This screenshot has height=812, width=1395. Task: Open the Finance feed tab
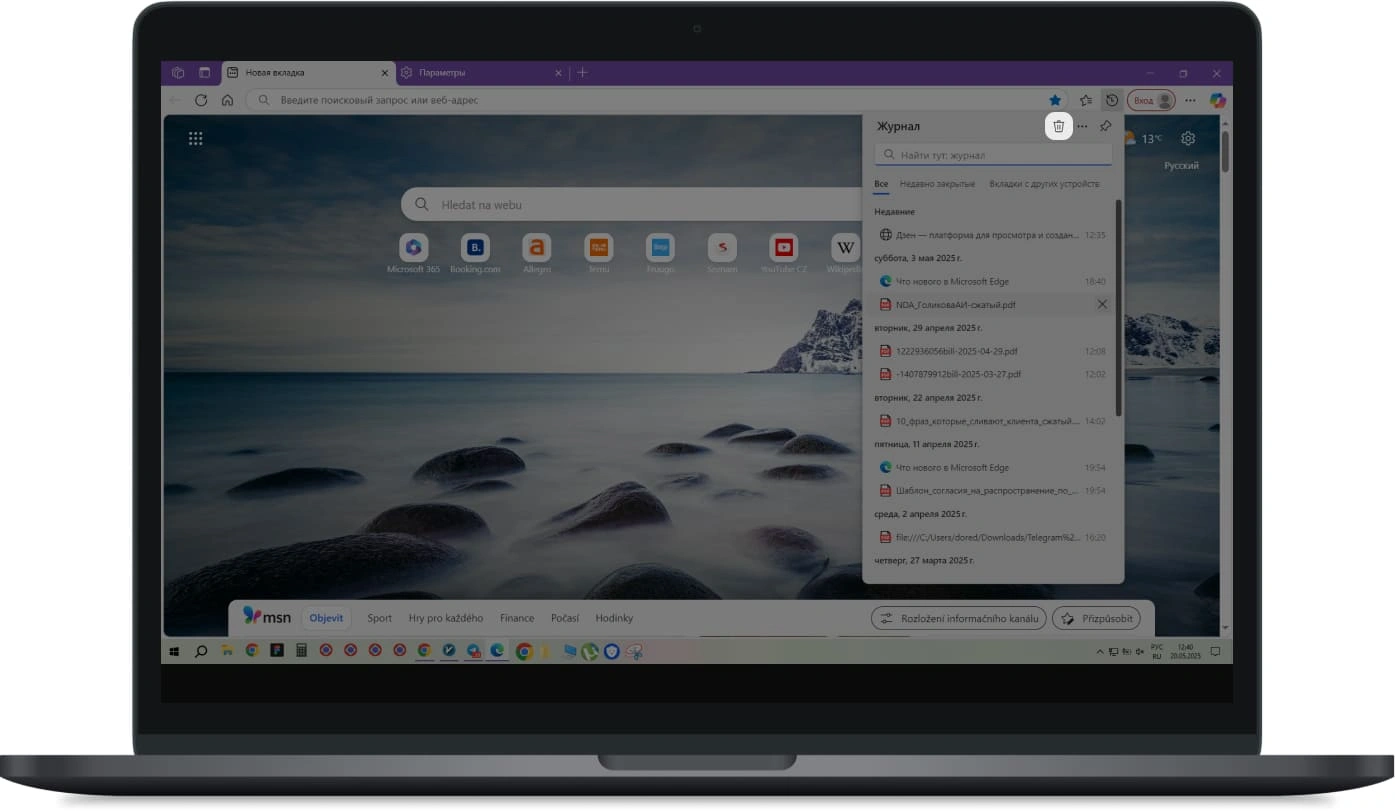click(517, 618)
